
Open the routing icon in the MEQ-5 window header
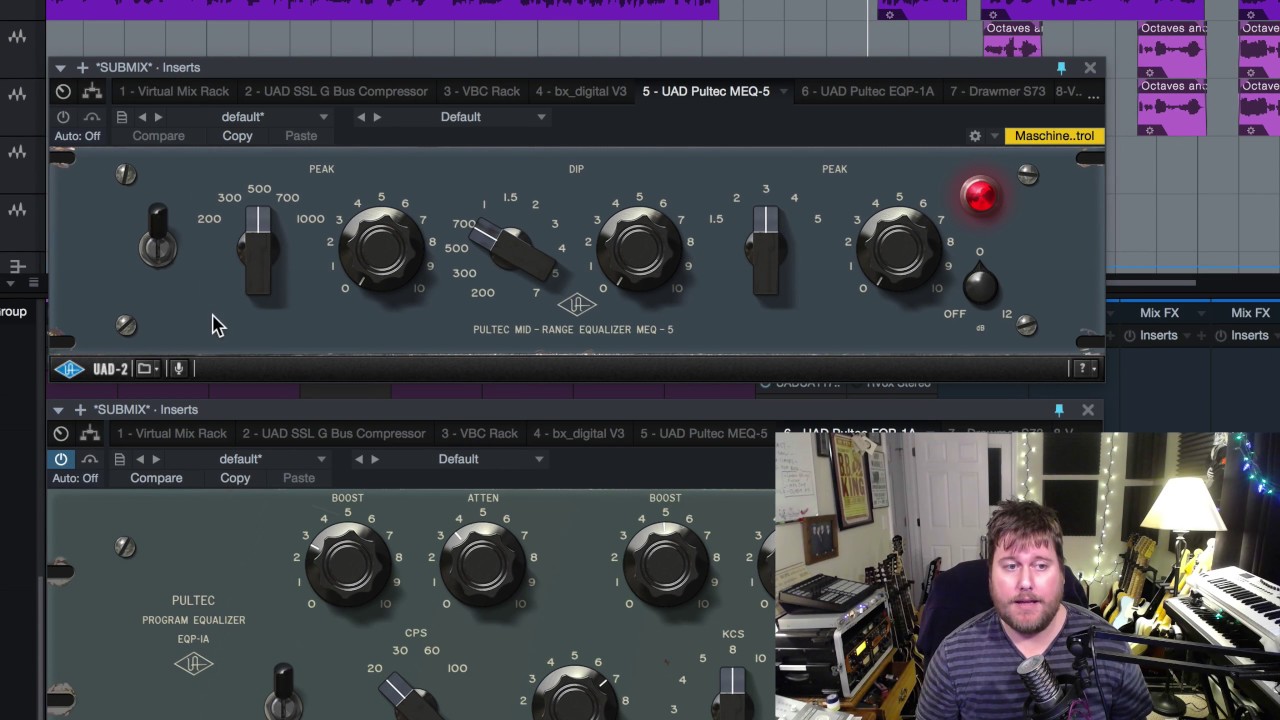tap(93, 91)
